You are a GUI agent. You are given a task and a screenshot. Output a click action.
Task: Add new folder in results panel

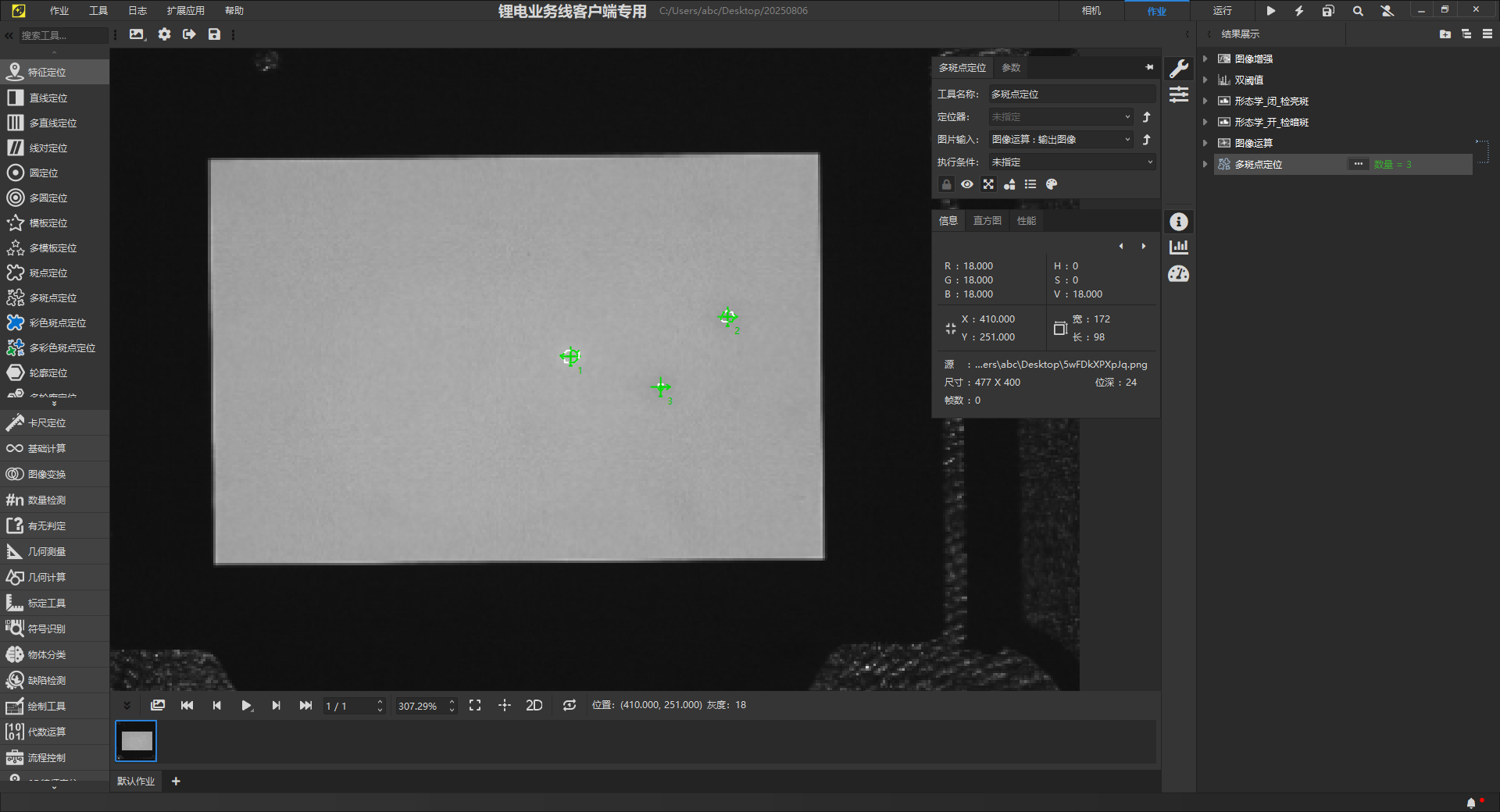[1445, 34]
